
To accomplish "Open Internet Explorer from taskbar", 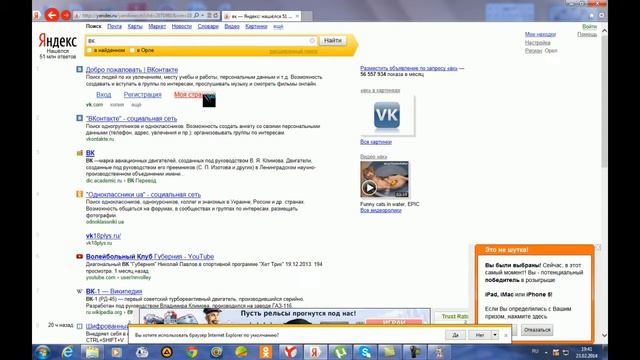I will 67,352.
